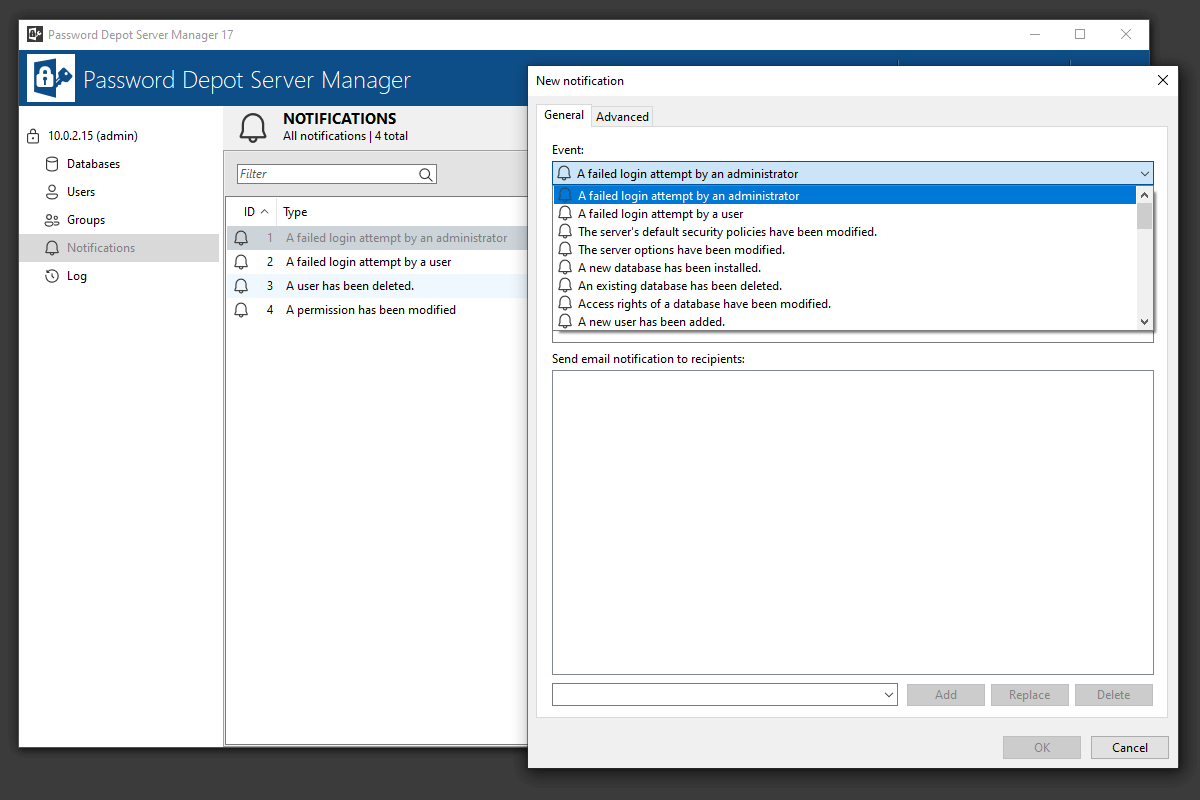The width and height of the screenshot is (1200, 800).
Task: Click the Databases icon in sidebar
Action: point(52,164)
